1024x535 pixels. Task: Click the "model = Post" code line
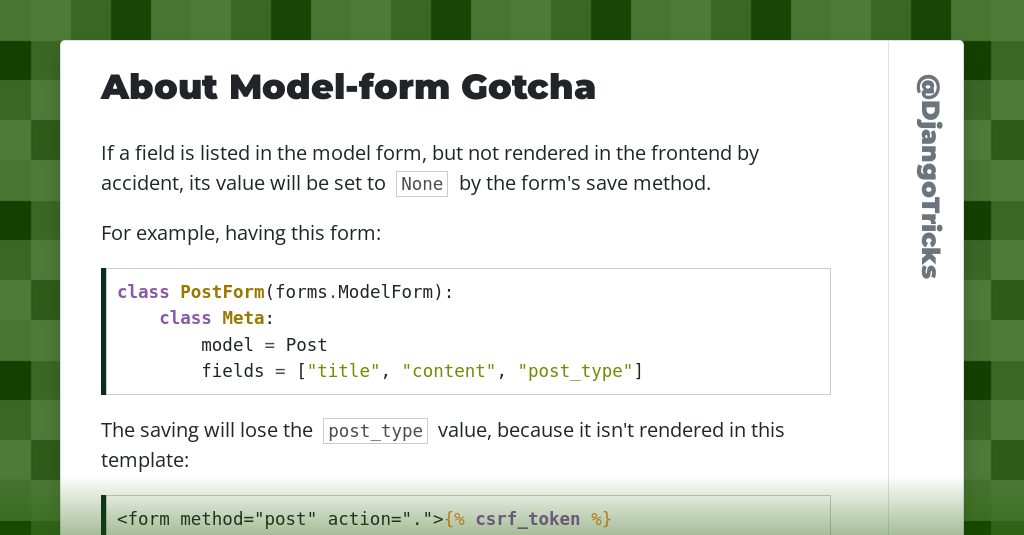click(264, 345)
